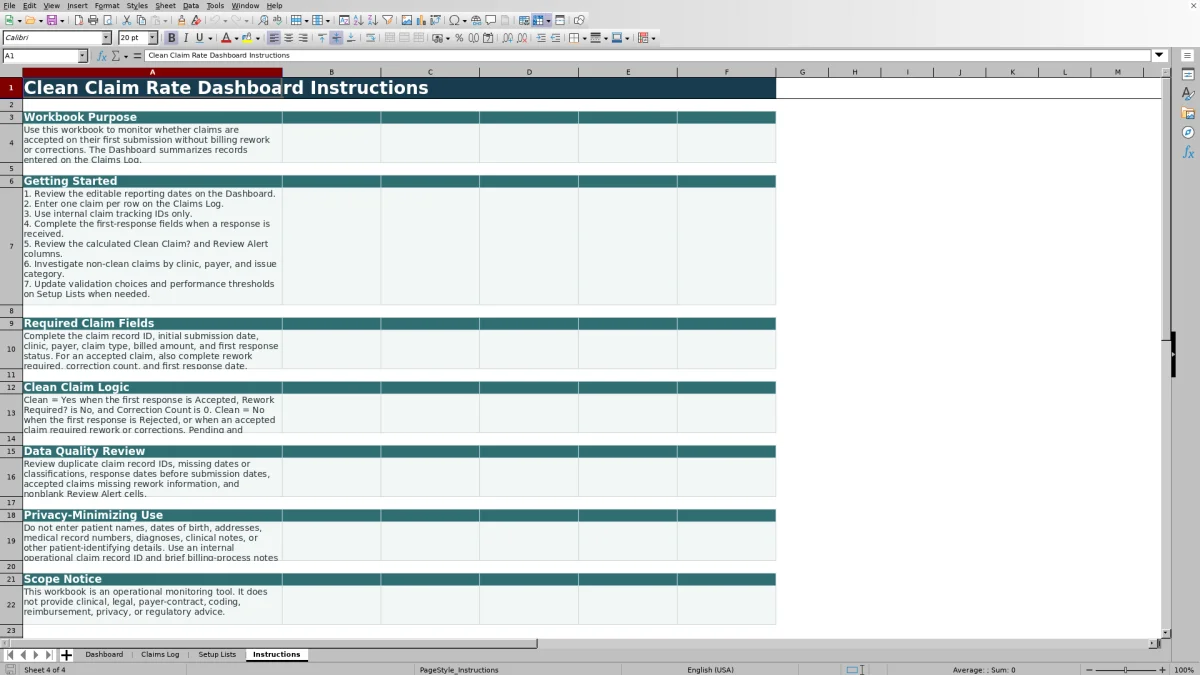The width and height of the screenshot is (1200, 675).
Task: Open the Font Size dropdown
Action: pos(153,38)
